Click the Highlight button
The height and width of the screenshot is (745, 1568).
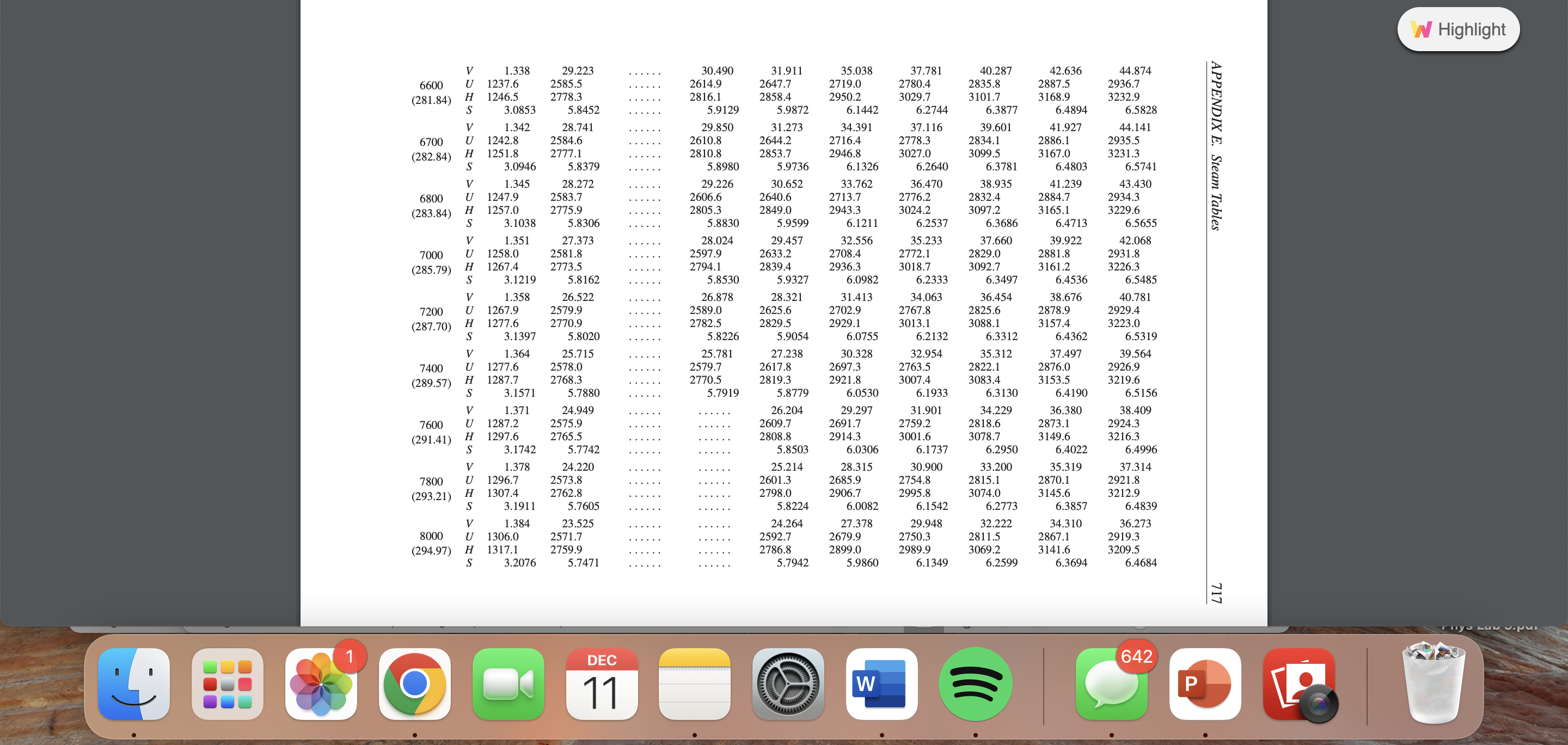(1459, 29)
